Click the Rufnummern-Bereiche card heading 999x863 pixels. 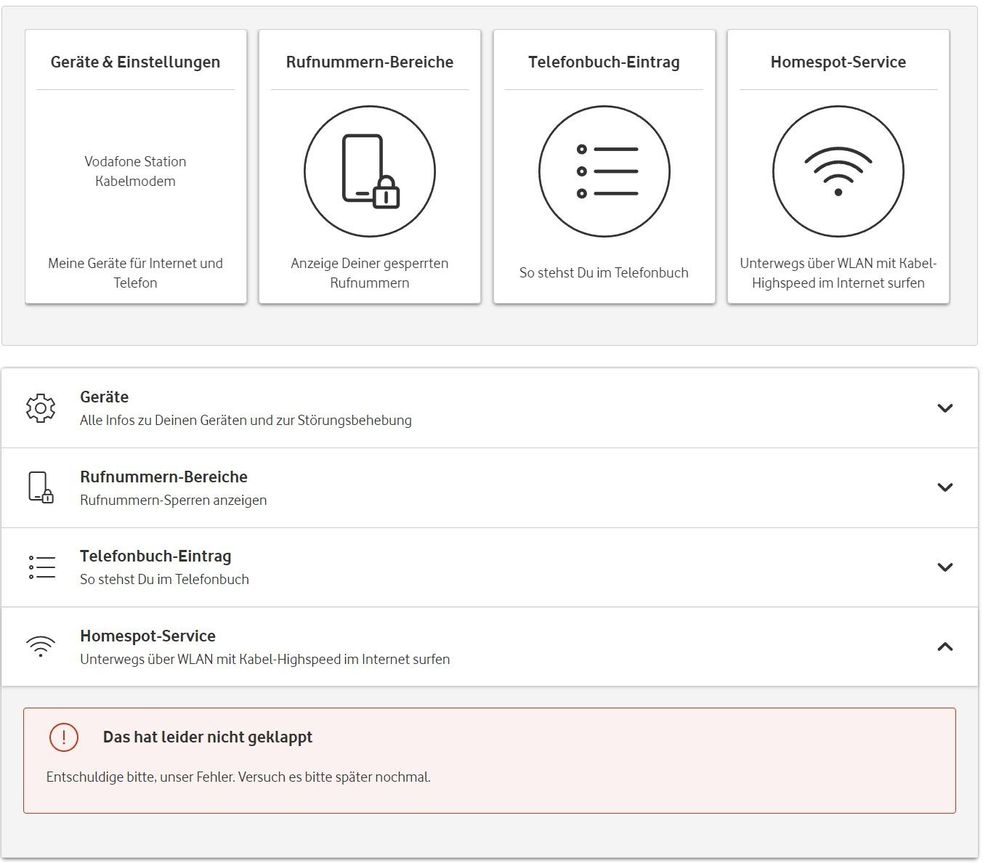[x=370, y=60]
